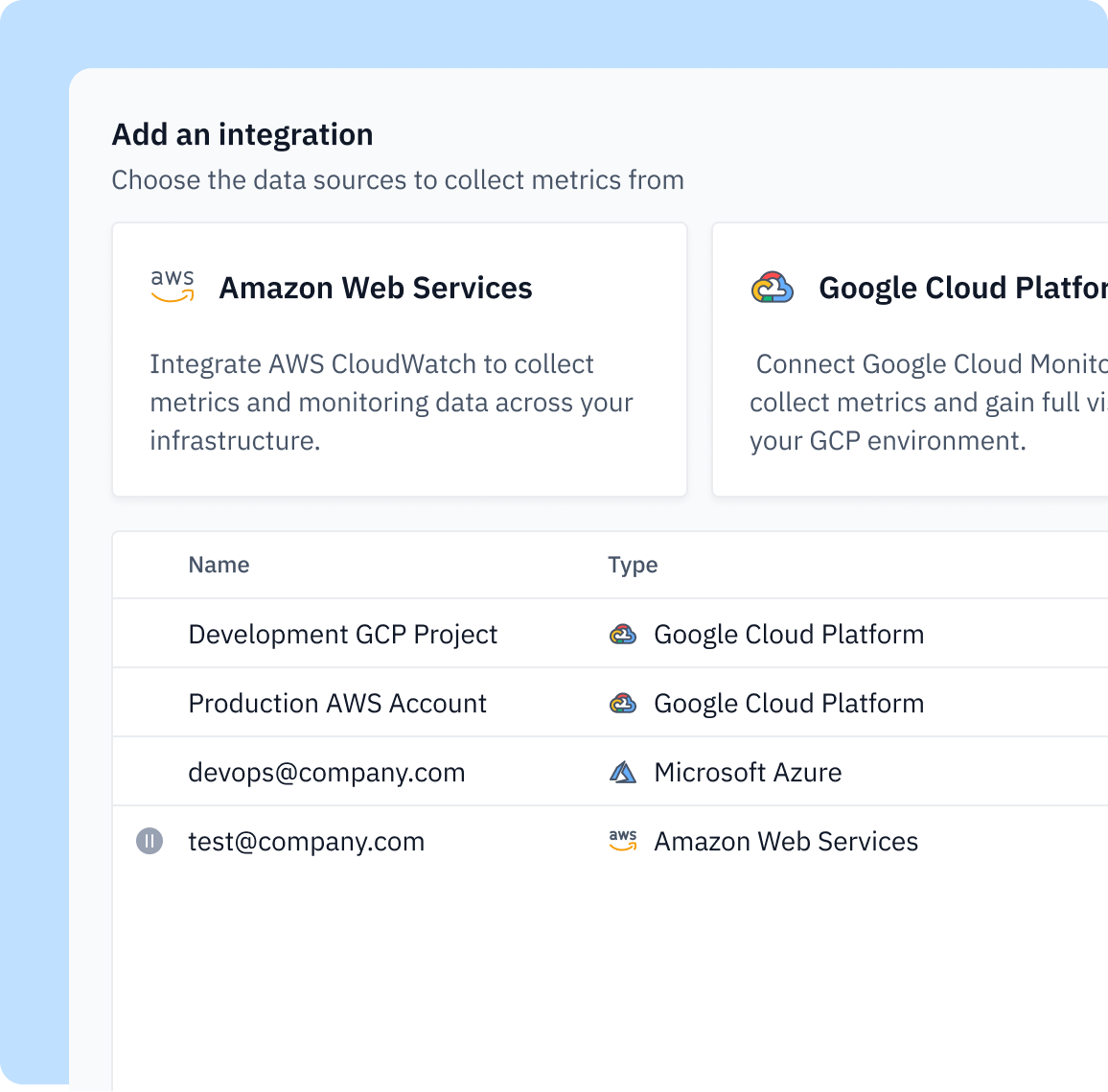Click the Amazon Web Services card title
Image resolution: width=1108 pixels, height=1092 pixels.
click(376, 288)
